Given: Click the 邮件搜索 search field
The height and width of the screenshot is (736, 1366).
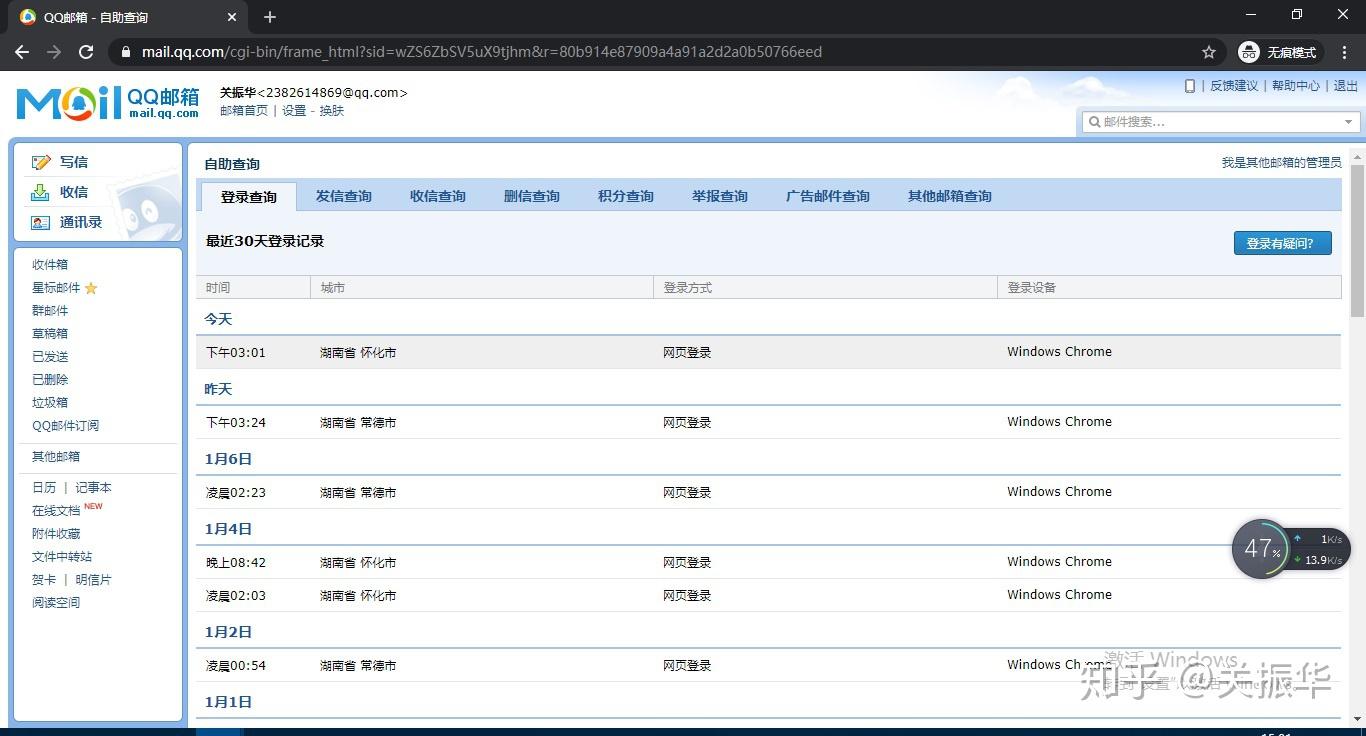Looking at the screenshot, I should coord(1220,122).
